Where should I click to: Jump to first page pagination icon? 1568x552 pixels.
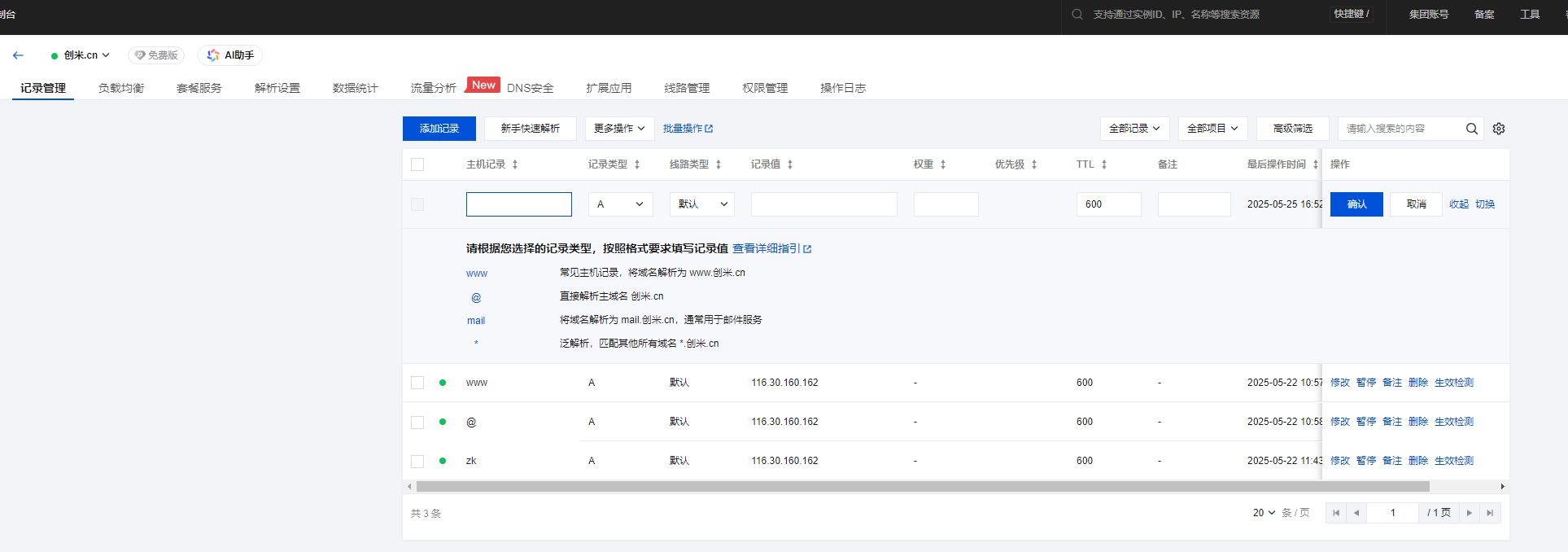tap(1335, 513)
